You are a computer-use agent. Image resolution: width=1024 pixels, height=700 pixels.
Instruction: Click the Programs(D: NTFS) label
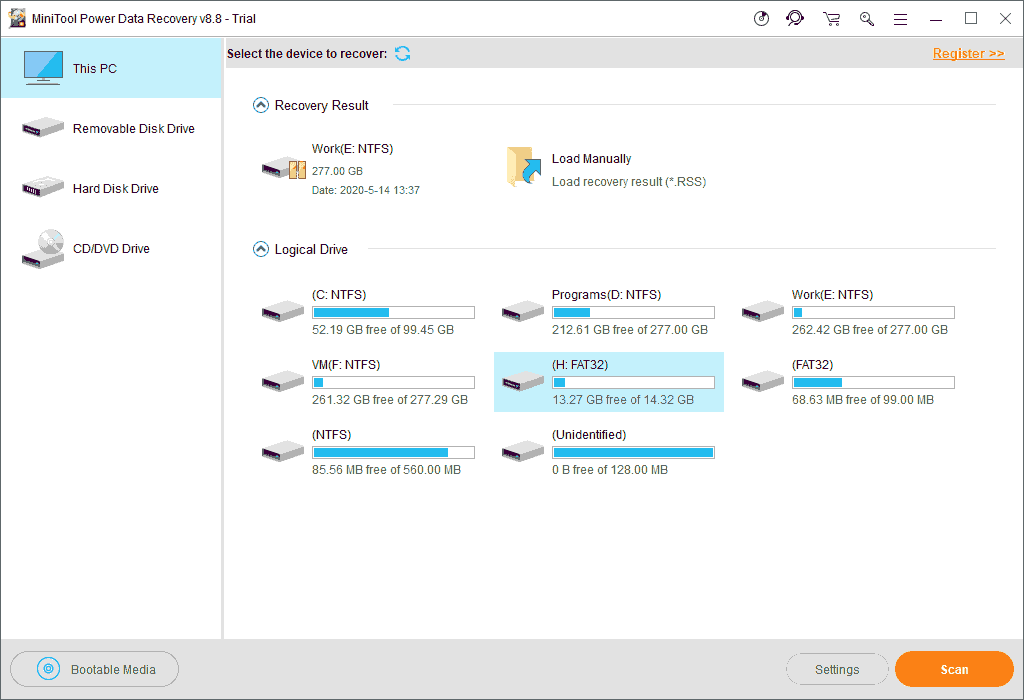coord(606,294)
